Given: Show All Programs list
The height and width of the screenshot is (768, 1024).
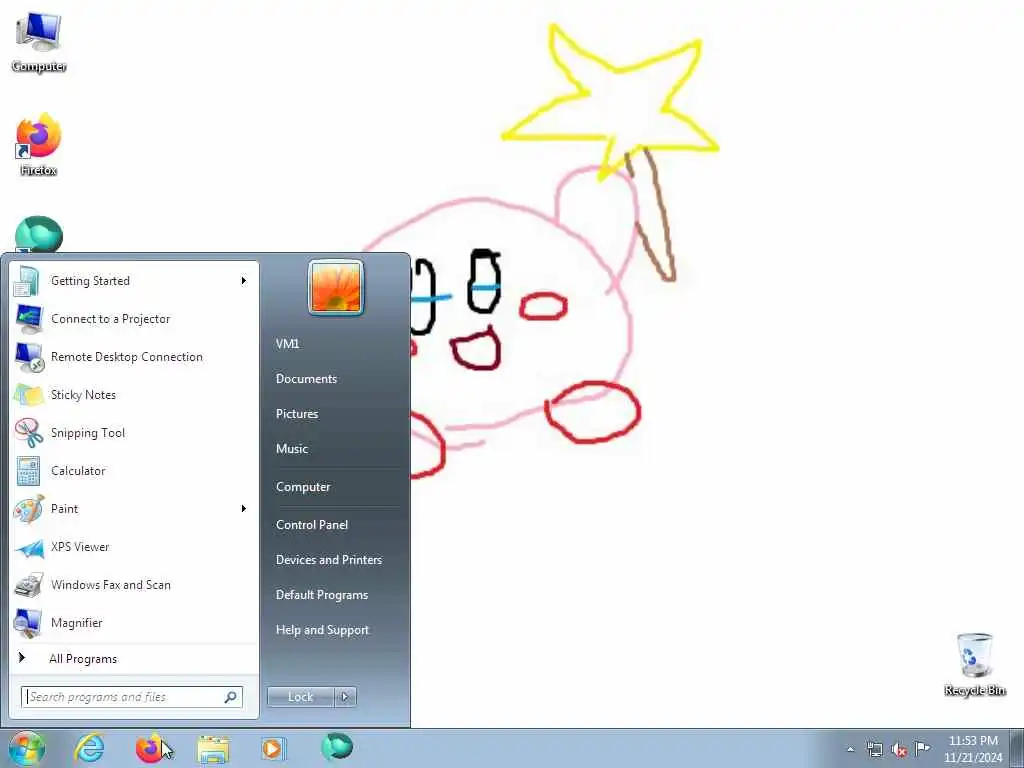Looking at the screenshot, I should (x=83, y=659).
